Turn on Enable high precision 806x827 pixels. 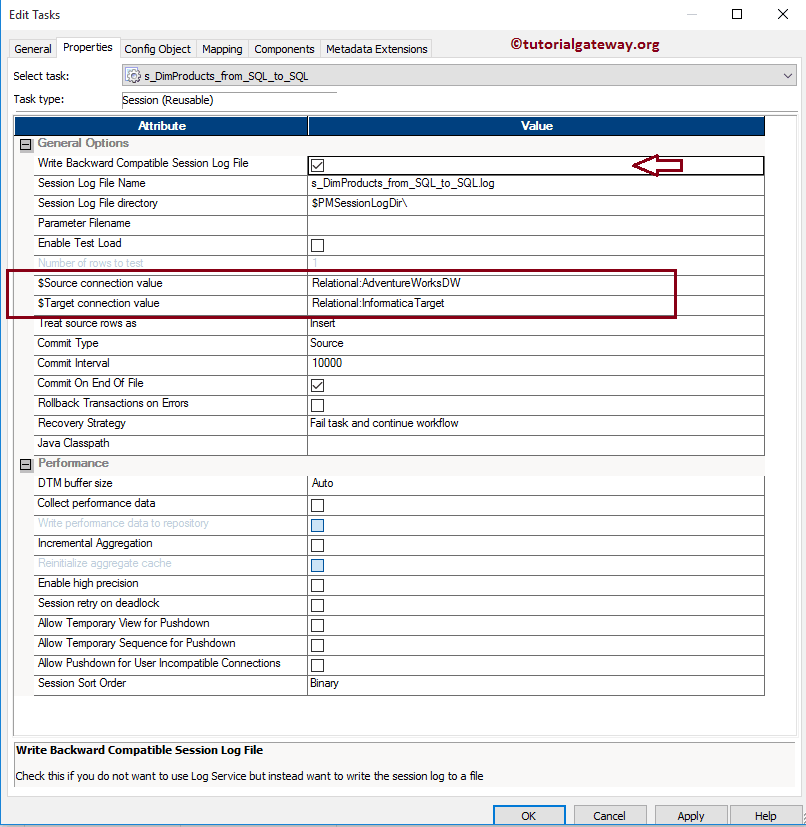(x=318, y=585)
